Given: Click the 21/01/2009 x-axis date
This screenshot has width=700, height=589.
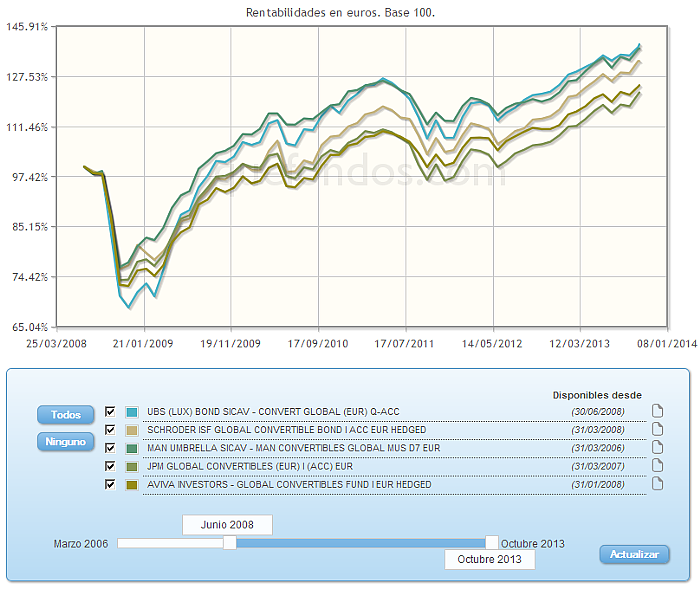Looking at the screenshot, I should click(143, 344).
